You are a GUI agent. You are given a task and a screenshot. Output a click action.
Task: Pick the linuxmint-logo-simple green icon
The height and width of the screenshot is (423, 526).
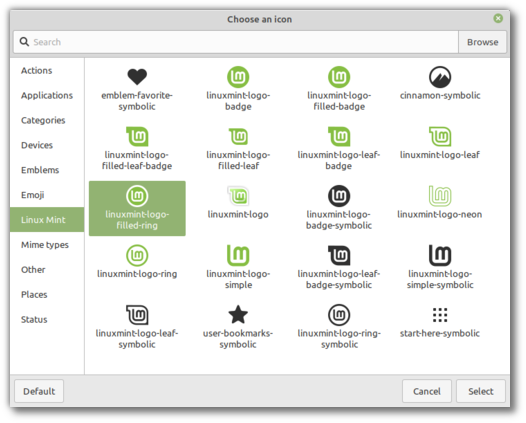238,255
